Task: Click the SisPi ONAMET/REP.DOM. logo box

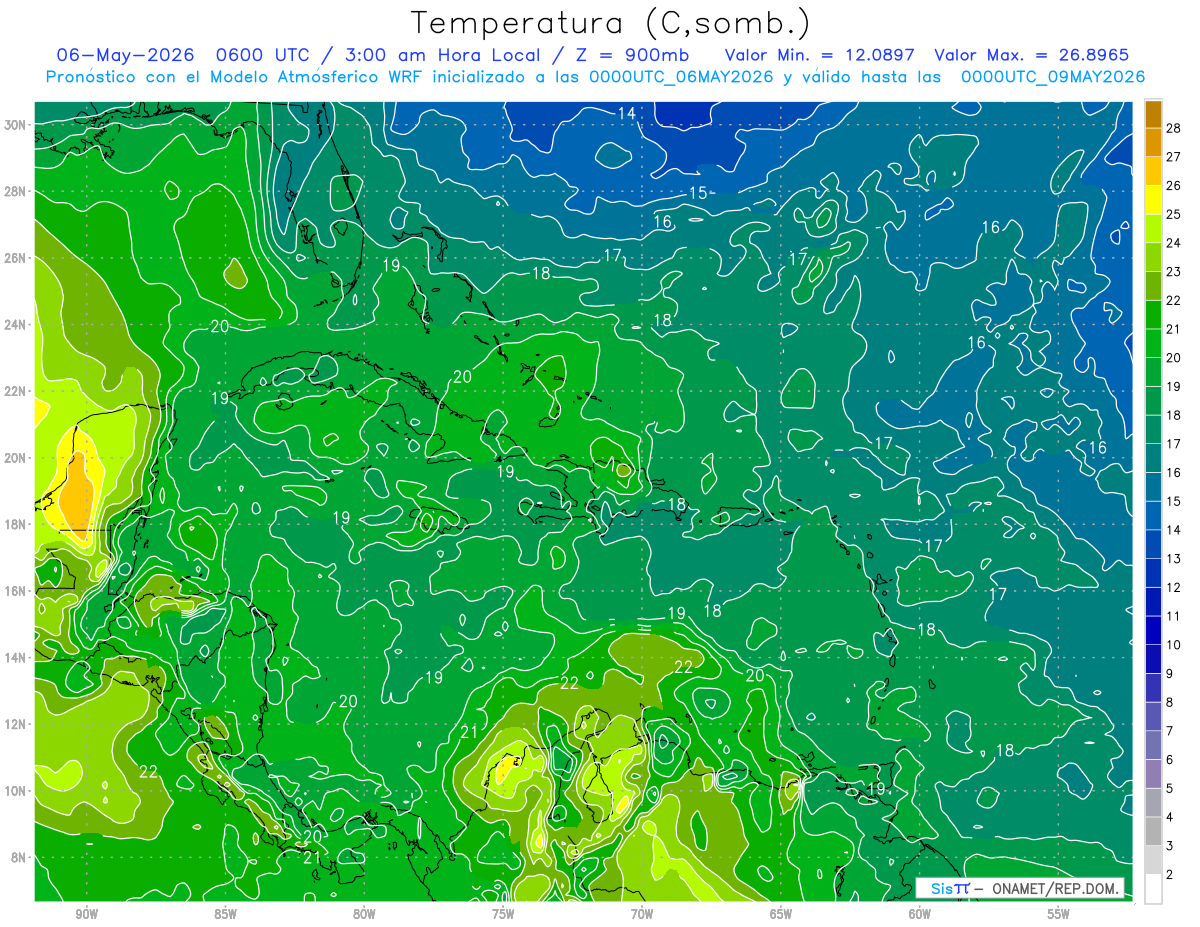Action: pyautogui.click(x=1020, y=888)
